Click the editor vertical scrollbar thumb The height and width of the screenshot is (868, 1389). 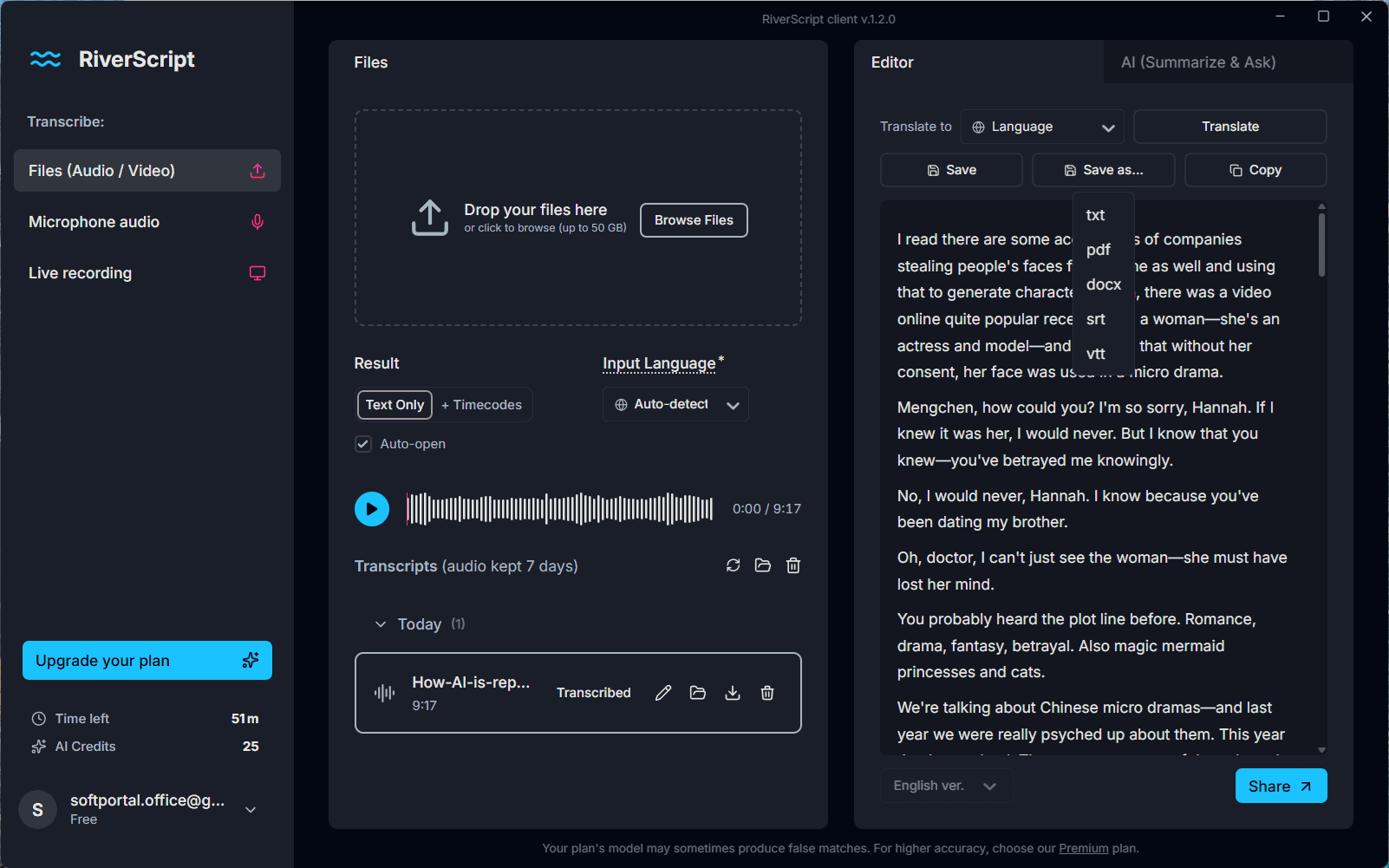tap(1321, 245)
